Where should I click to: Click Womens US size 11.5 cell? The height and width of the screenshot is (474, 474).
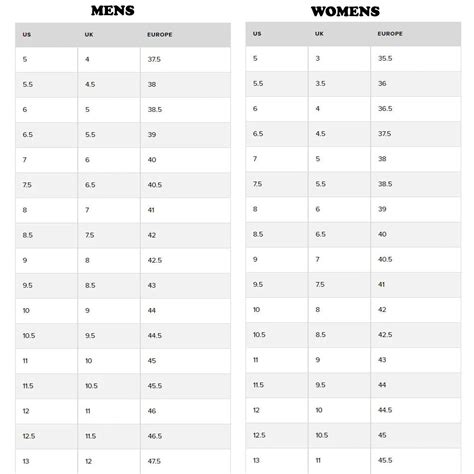coord(277,385)
